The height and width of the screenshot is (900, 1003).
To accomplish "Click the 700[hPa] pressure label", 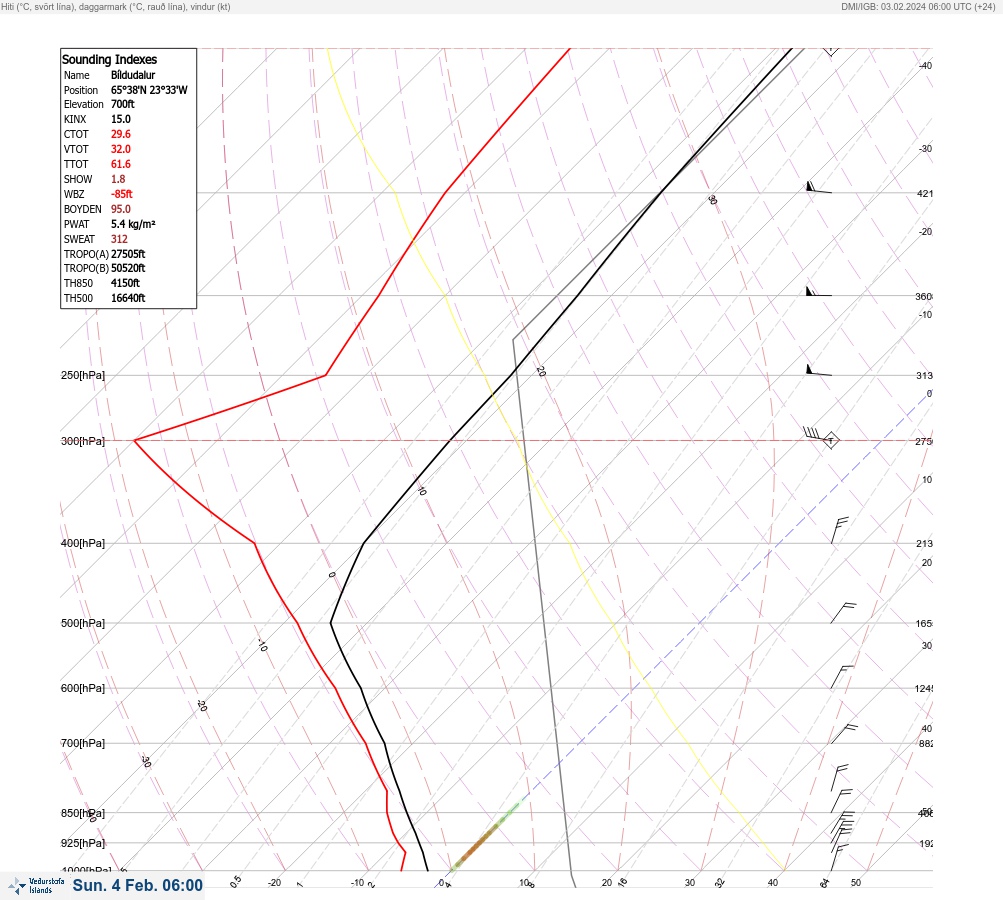I will click(83, 743).
